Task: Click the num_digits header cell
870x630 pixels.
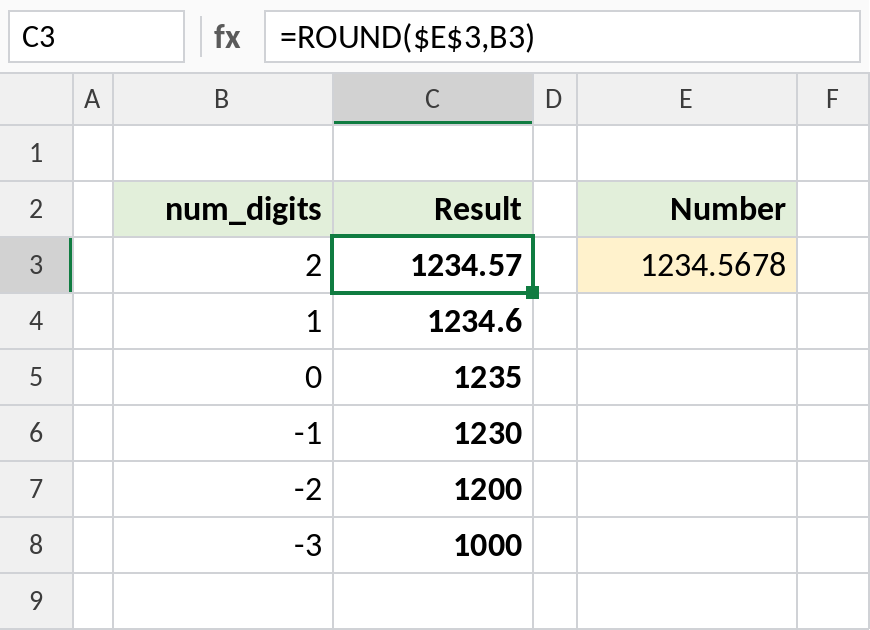Action: (222, 209)
